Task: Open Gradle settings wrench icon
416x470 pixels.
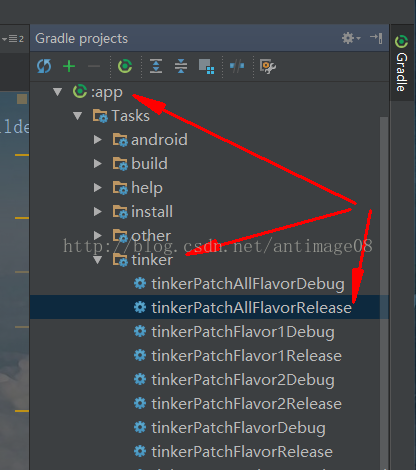Action: pyautogui.click(x=268, y=66)
